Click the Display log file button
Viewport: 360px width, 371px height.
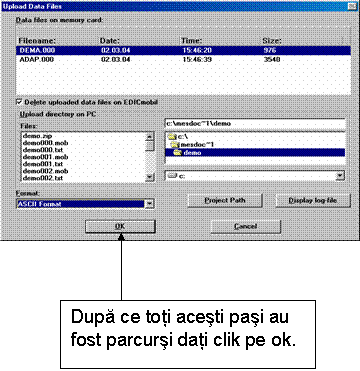313,201
